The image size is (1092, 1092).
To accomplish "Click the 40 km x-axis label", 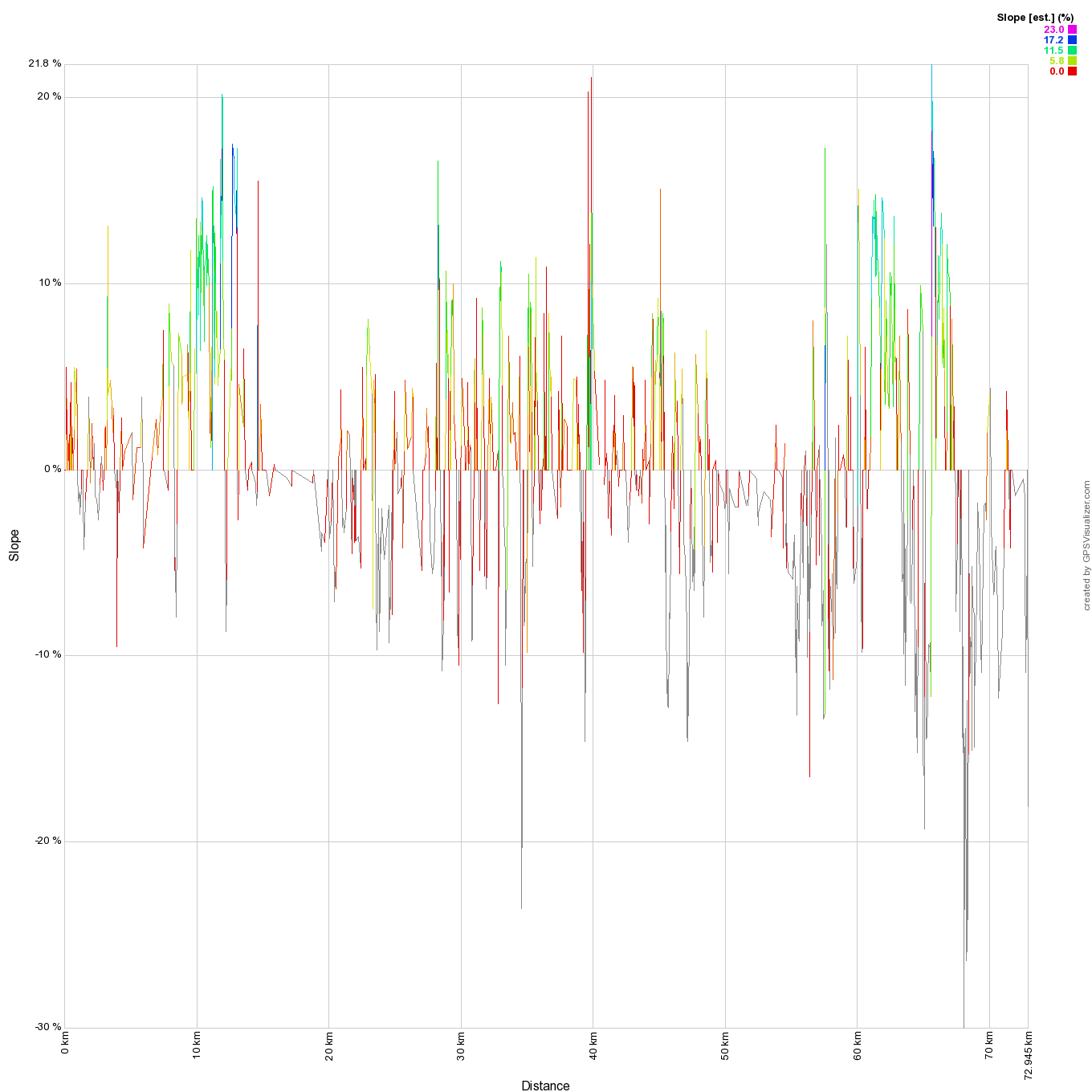I will (x=593, y=1047).
